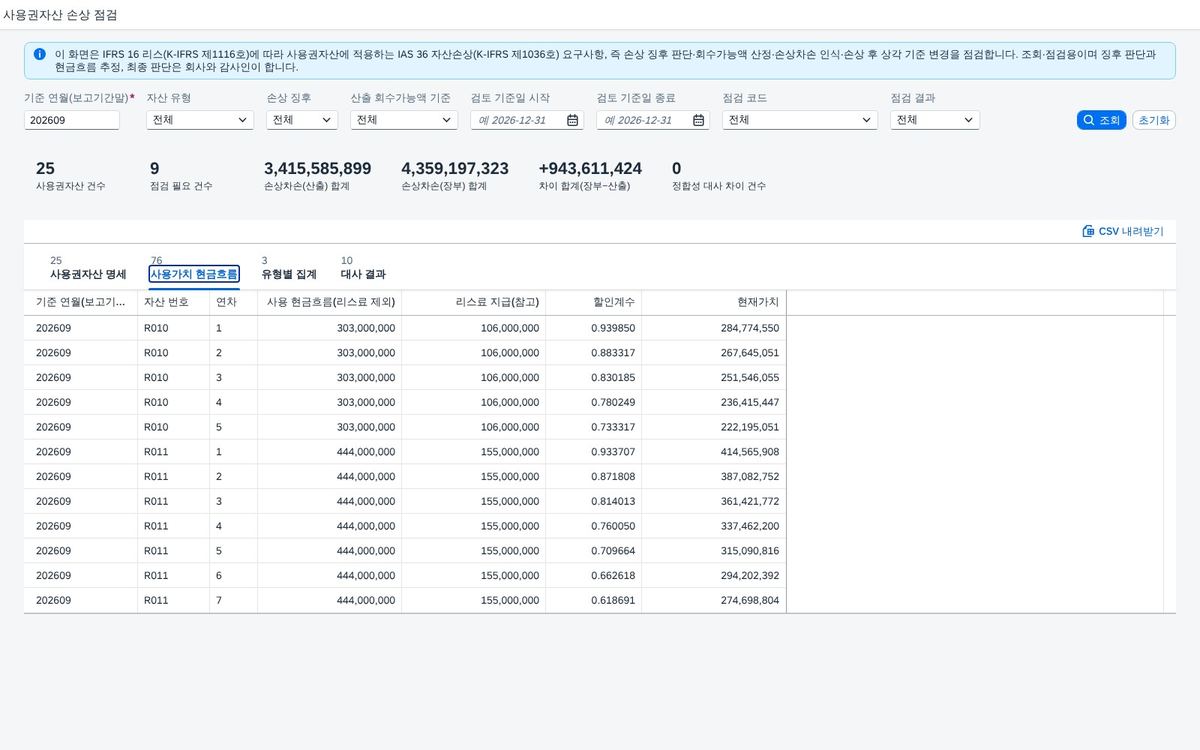This screenshot has width=1200, height=750.
Task: Click the info icon in the notice banner
Action: coord(39,54)
